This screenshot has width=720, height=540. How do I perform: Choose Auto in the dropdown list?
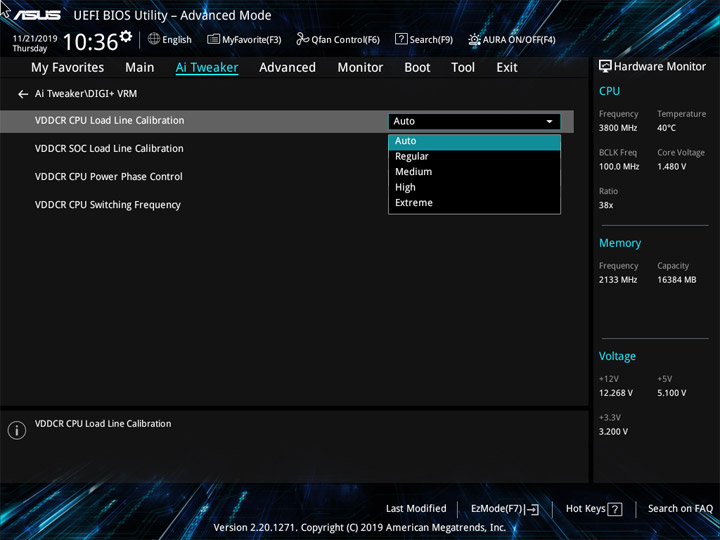474,141
